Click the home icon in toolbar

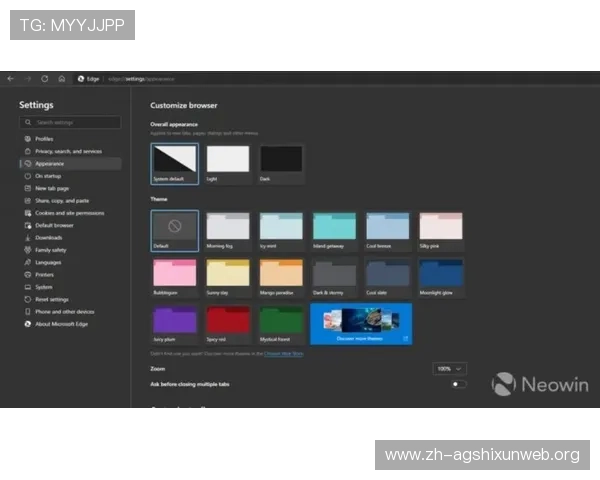pos(62,78)
